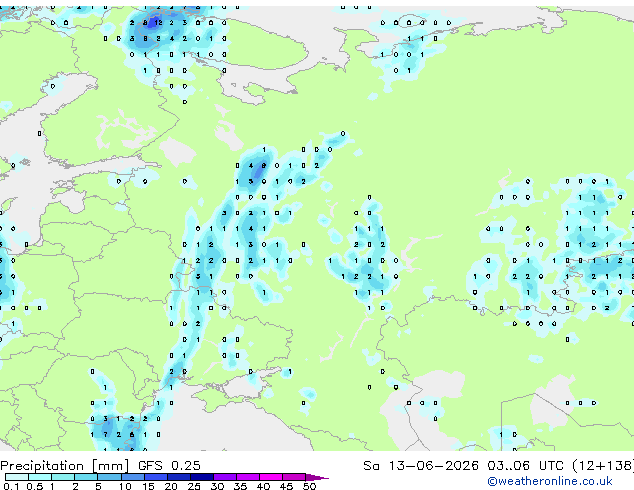Click the '12' precipitation value on the map
The image size is (634, 490).
pos(158,23)
